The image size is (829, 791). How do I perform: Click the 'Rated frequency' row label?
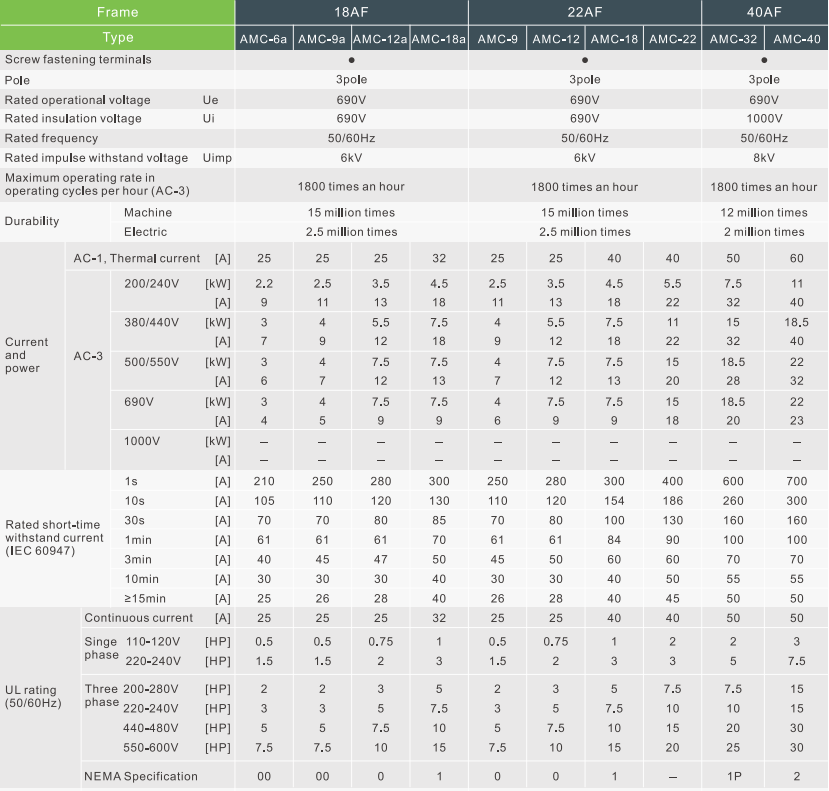coord(51,138)
